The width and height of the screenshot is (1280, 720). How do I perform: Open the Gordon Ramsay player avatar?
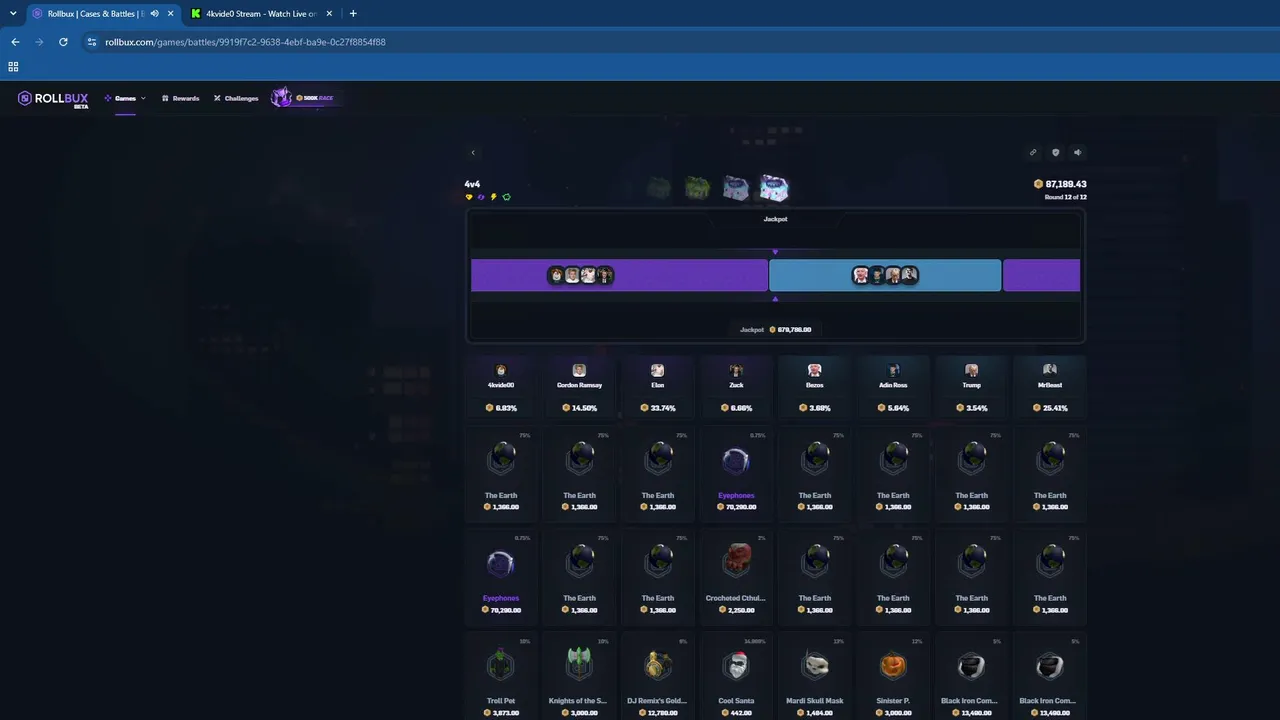click(579, 370)
